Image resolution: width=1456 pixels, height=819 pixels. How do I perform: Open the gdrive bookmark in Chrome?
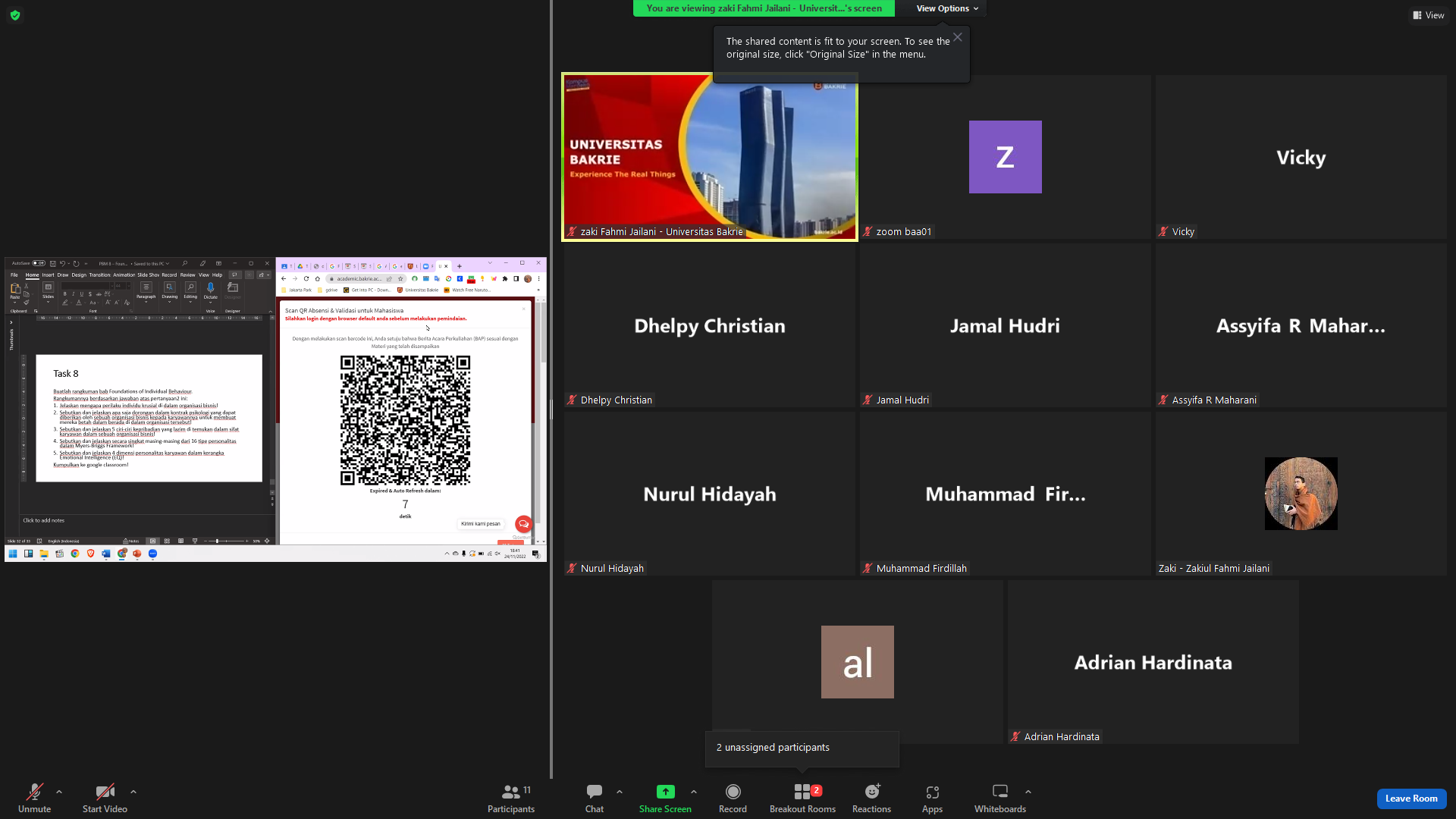[x=328, y=290]
